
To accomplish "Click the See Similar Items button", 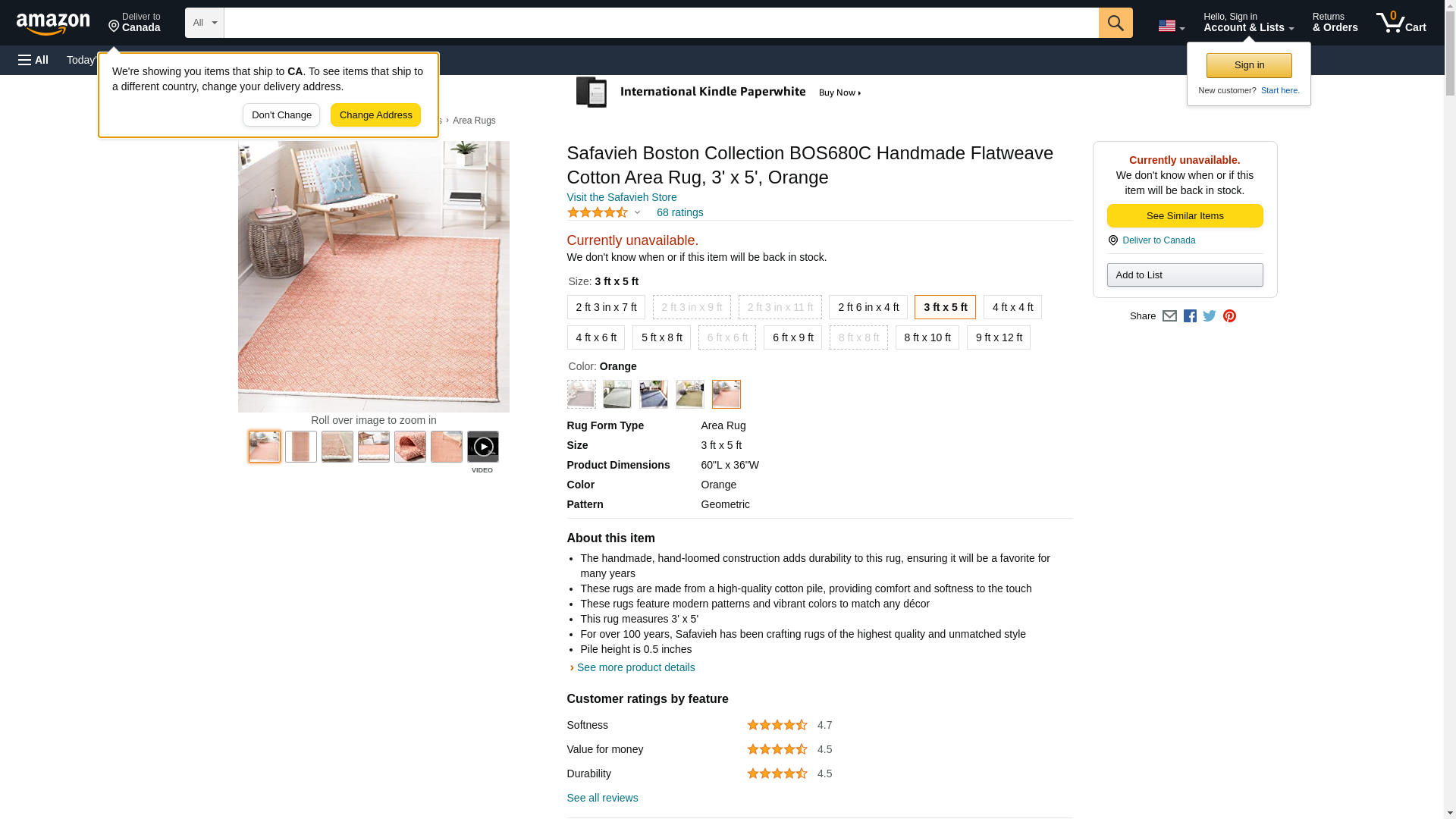I will tap(1185, 216).
